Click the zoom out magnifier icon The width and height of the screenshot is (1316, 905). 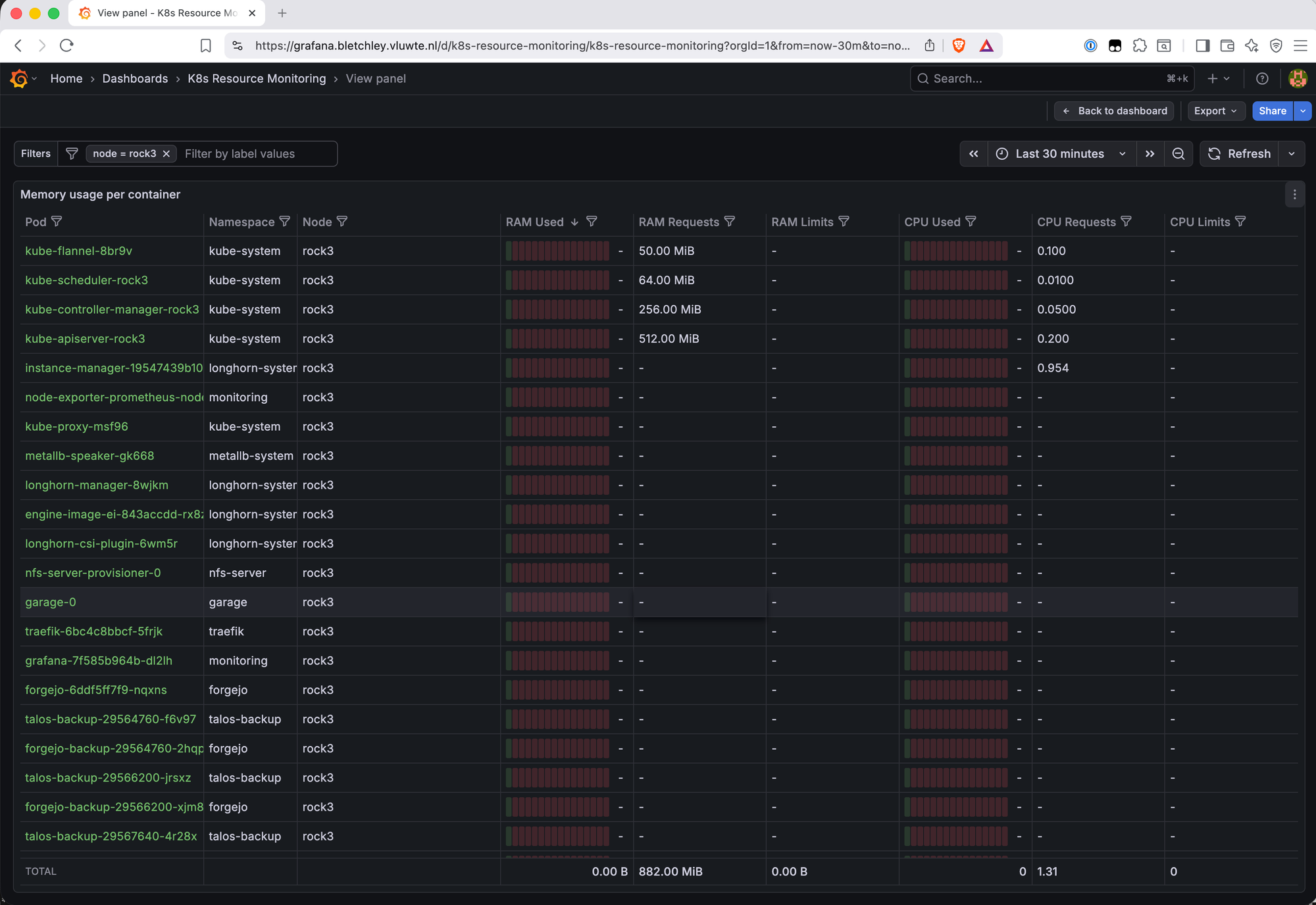coord(1178,153)
